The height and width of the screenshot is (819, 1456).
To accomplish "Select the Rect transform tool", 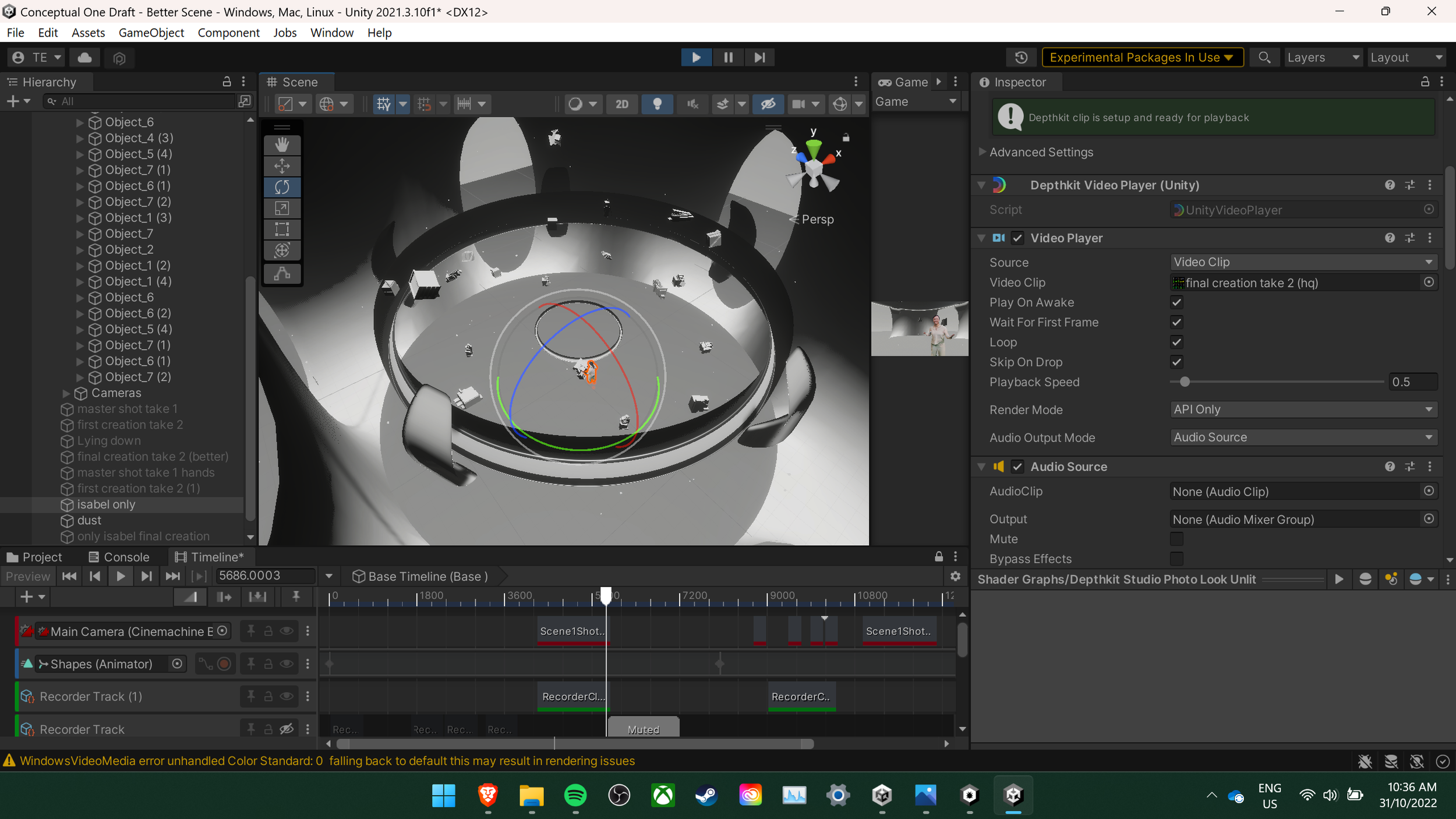I will (282, 229).
